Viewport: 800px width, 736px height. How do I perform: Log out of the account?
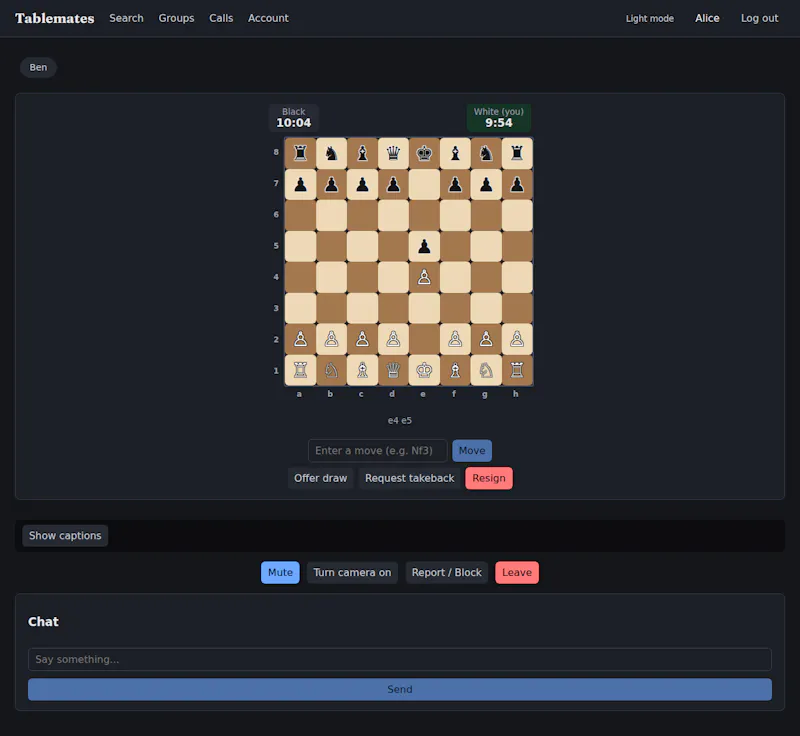[x=759, y=18]
